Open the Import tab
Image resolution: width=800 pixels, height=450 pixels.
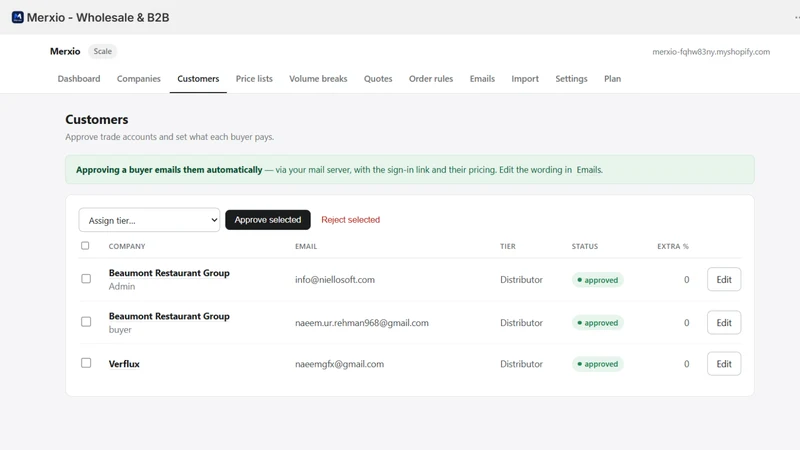tap(524, 79)
